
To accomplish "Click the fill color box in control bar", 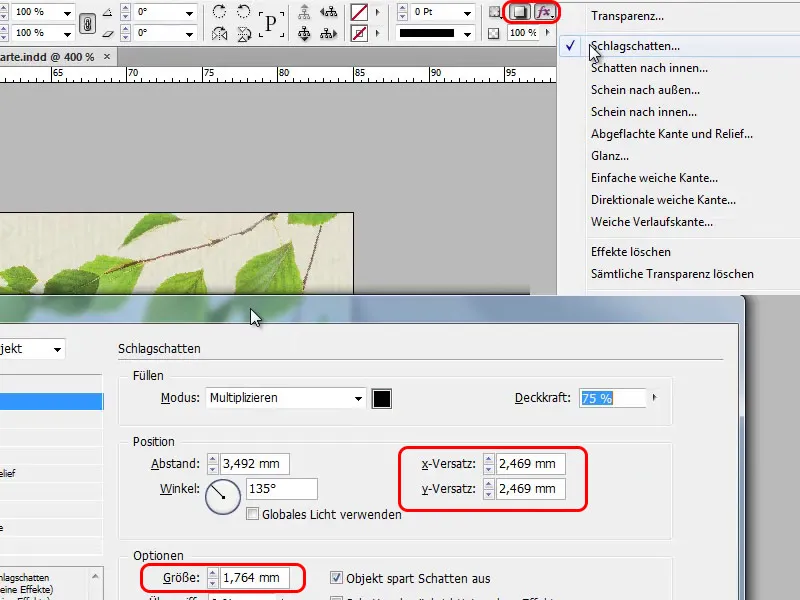I will pyautogui.click(x=359, y=12).
